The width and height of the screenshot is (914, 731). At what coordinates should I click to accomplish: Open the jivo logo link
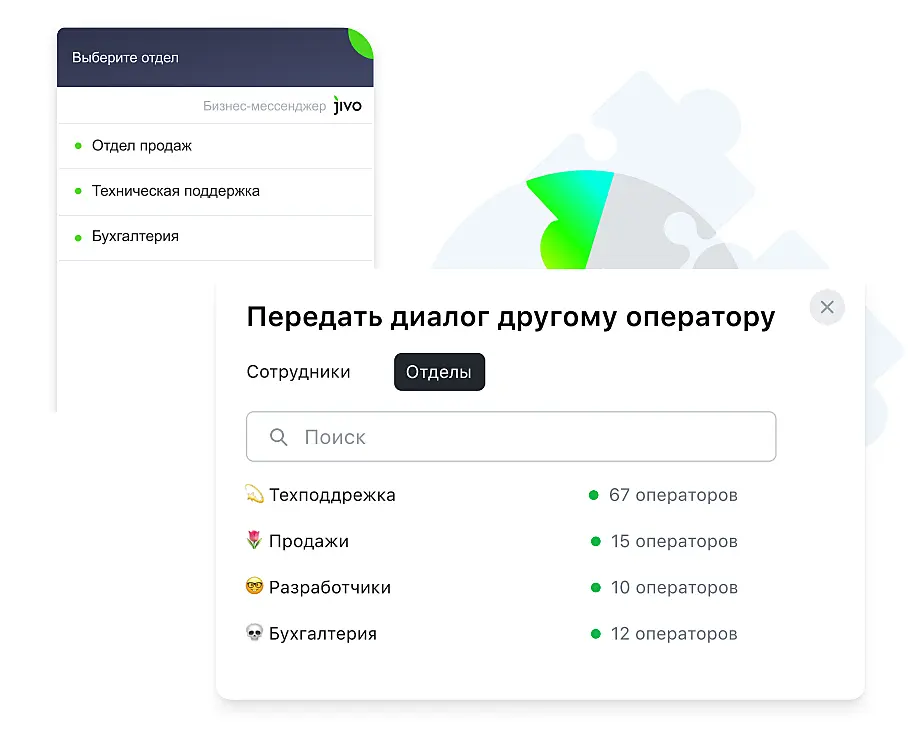click(x=347, y=106)
